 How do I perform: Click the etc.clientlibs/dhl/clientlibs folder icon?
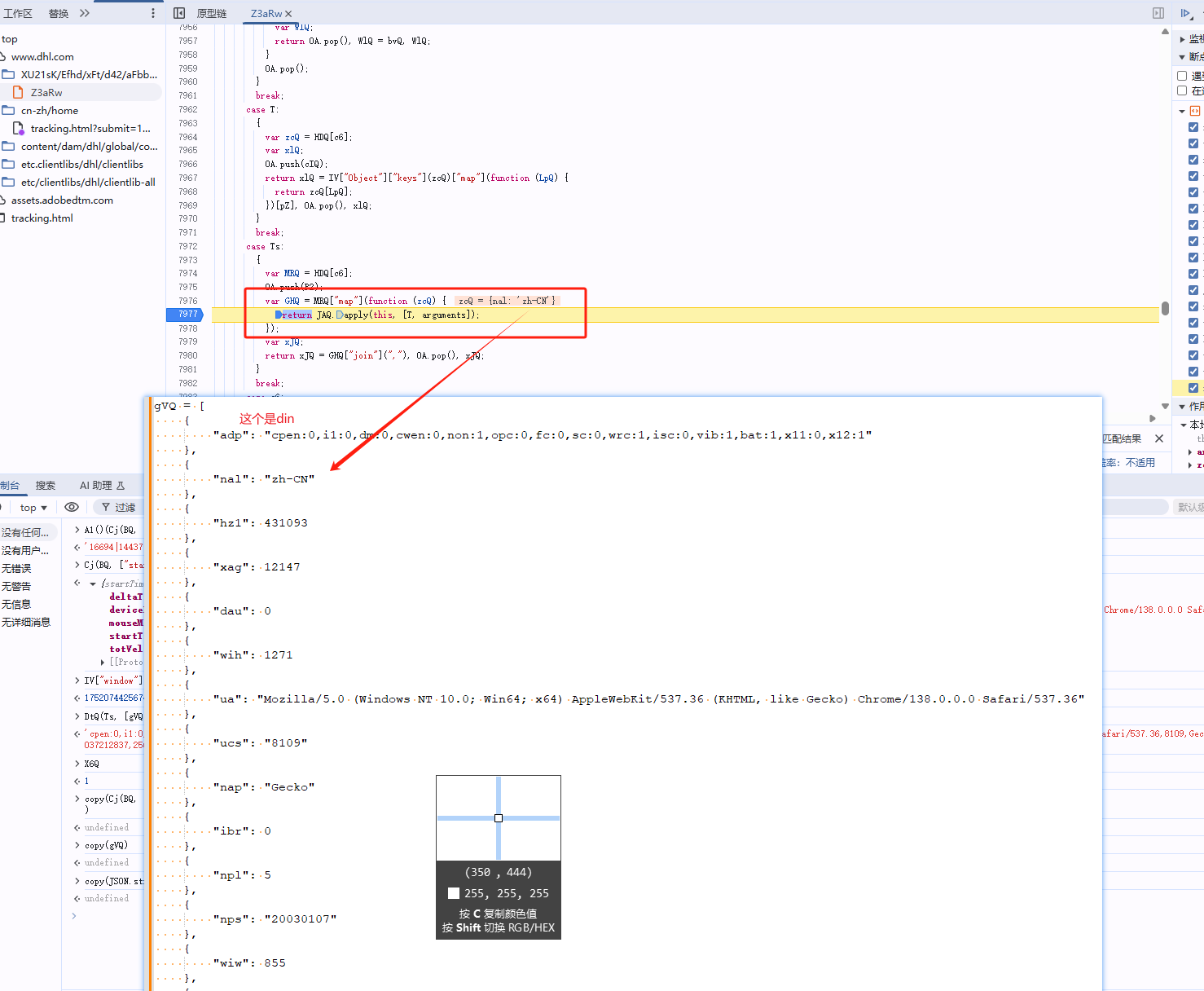click(8, 164)
